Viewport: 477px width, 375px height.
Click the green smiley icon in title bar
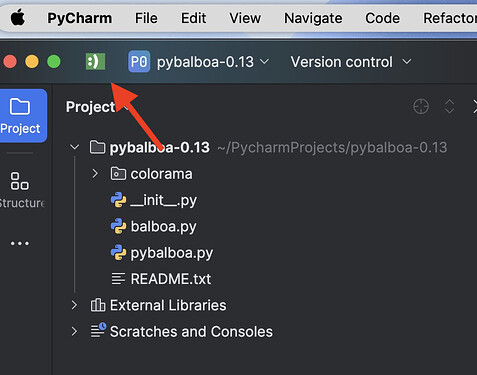tap(95, 62)
